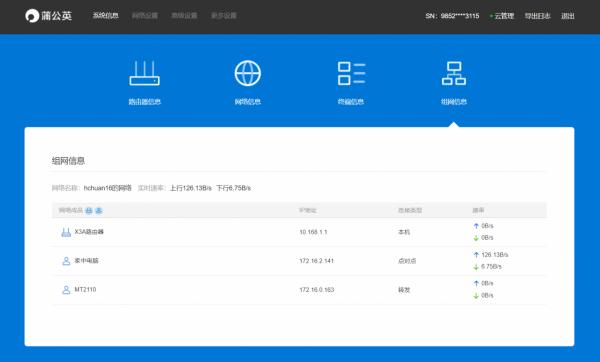Click IP address 172.16.0.163
The image size is (600, 362).
point(317,290)
